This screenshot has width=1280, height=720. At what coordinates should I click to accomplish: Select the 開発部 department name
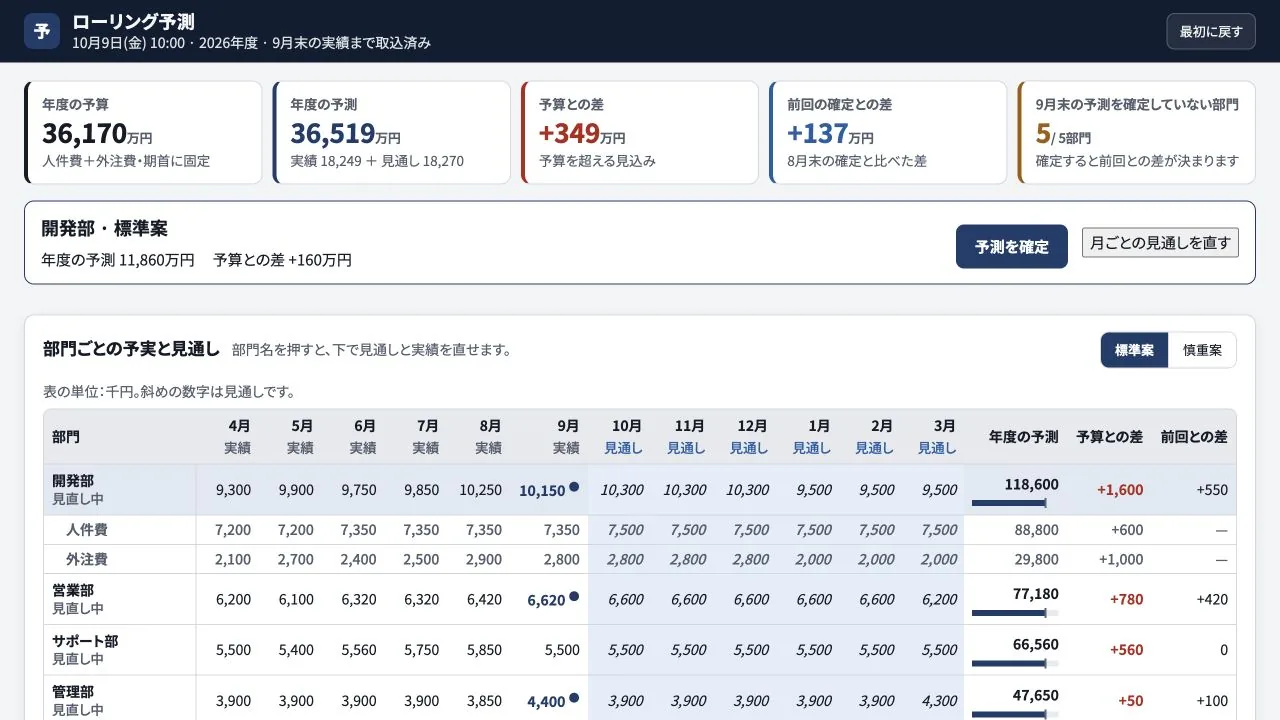coord(73,481)
